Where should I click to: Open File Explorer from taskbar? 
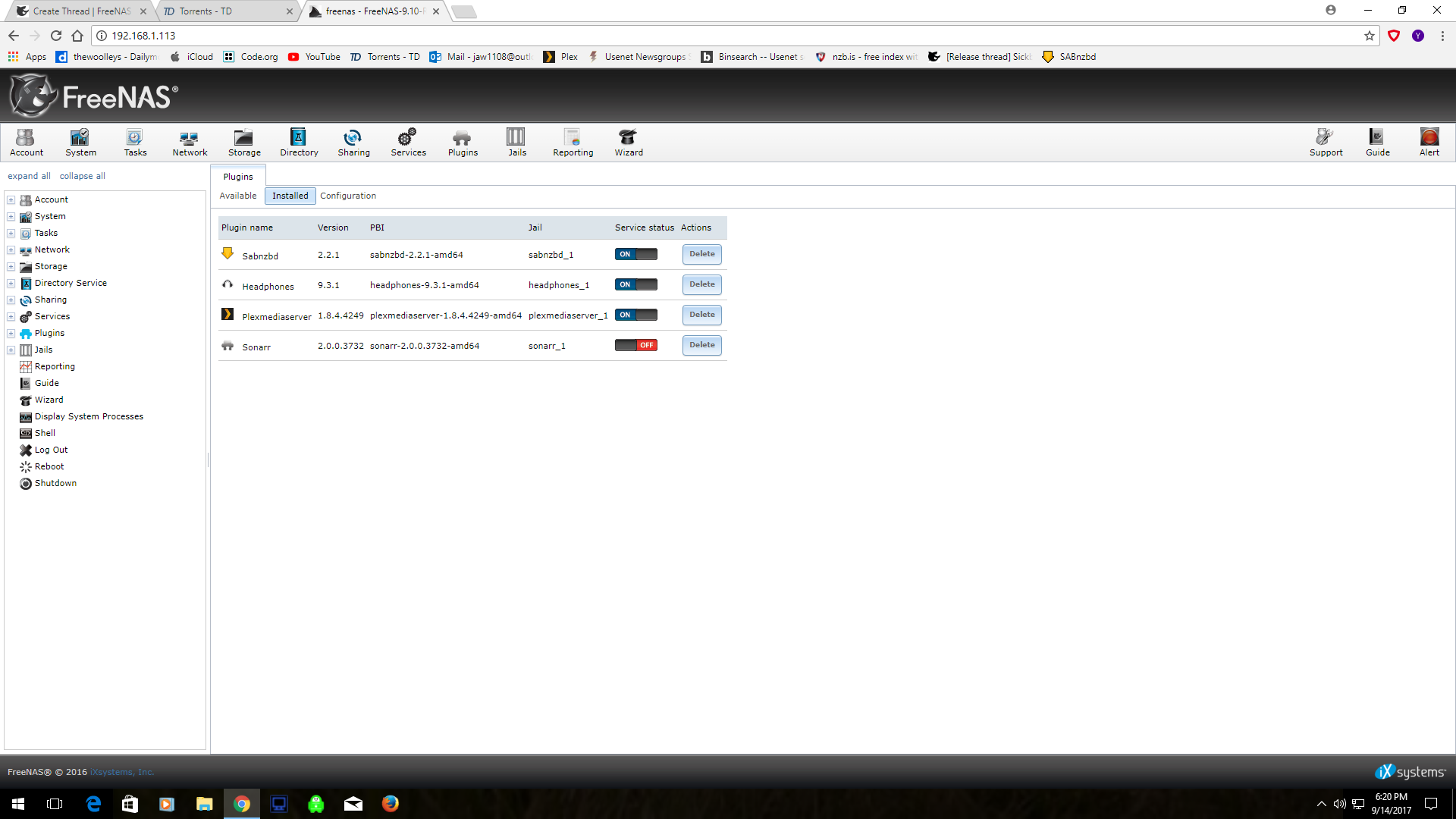tap(205, 804)
